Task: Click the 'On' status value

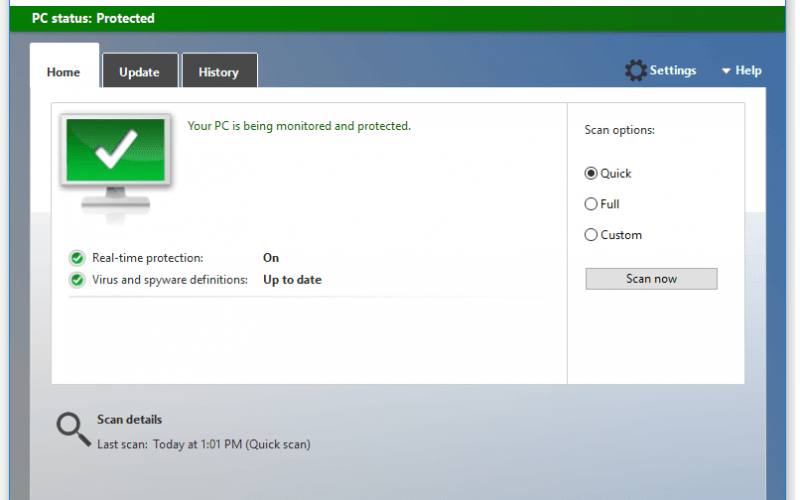Action: (271, 258)
